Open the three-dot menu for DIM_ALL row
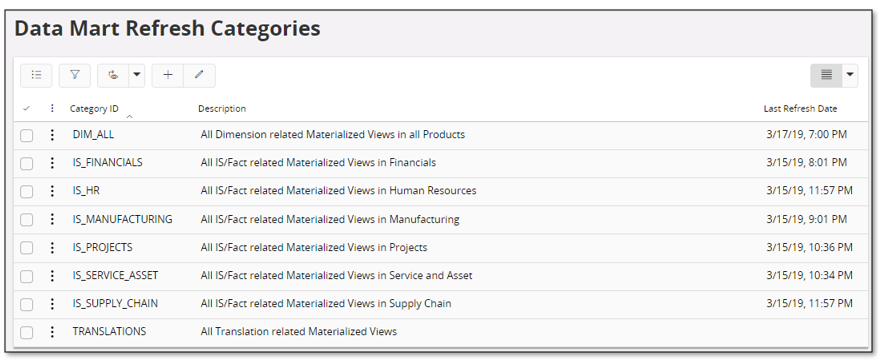878x360 pixels. tap(52, 134)
